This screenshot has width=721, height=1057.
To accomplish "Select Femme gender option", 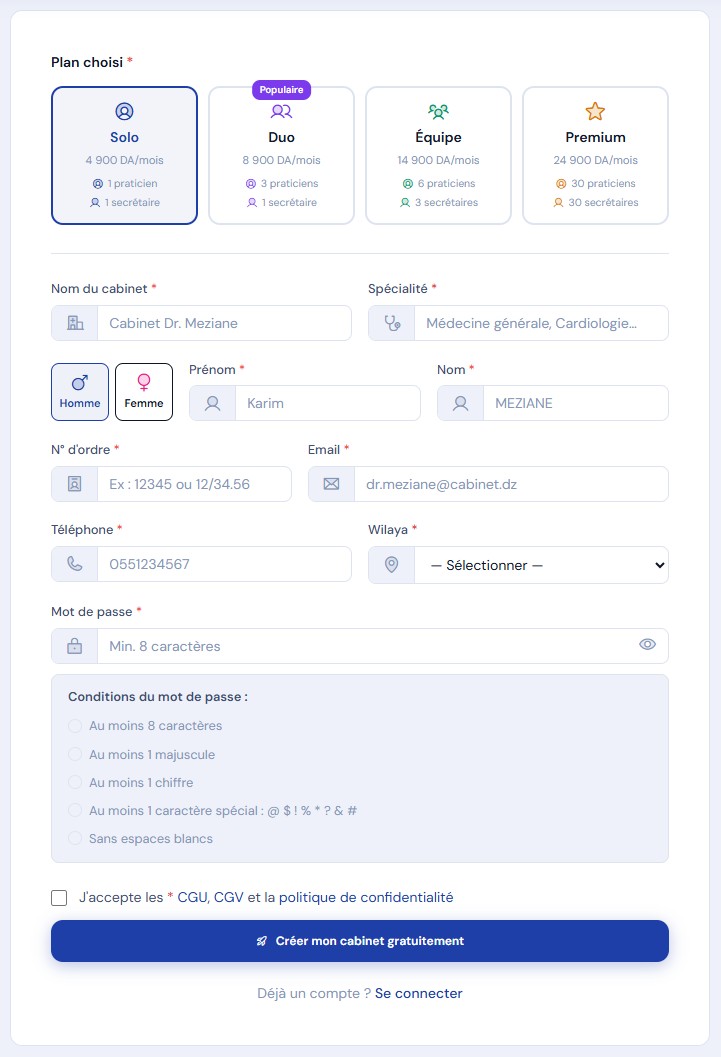I will click(144, 392).
